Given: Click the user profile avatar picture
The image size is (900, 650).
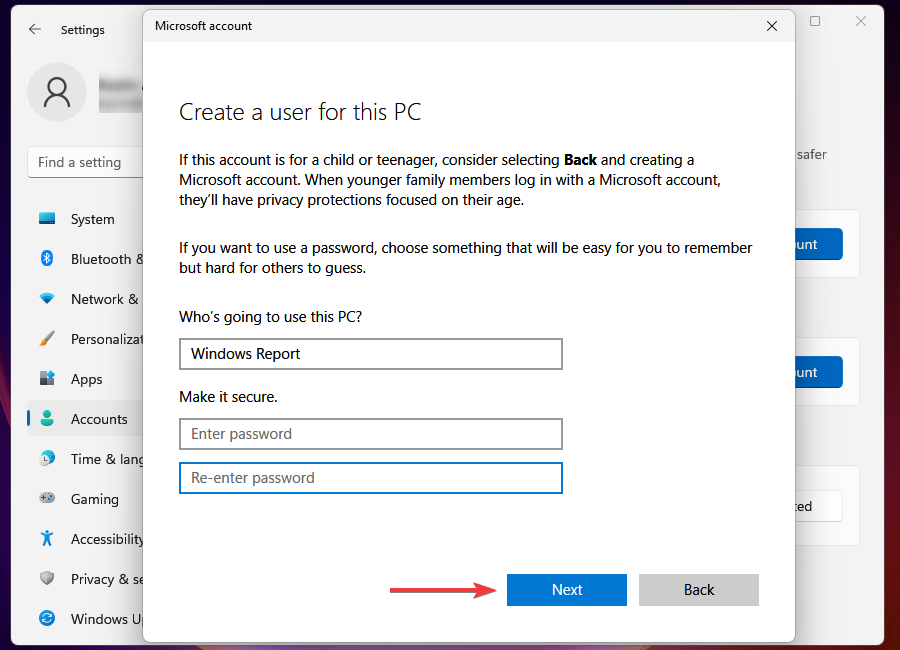Looking at the screenshot, I should (x=57, y=92).
